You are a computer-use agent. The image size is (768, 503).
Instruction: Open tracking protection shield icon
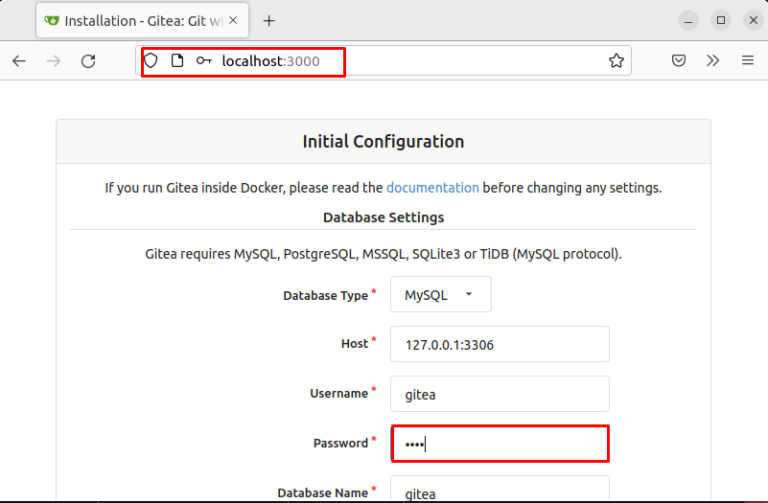click(151, 61)
